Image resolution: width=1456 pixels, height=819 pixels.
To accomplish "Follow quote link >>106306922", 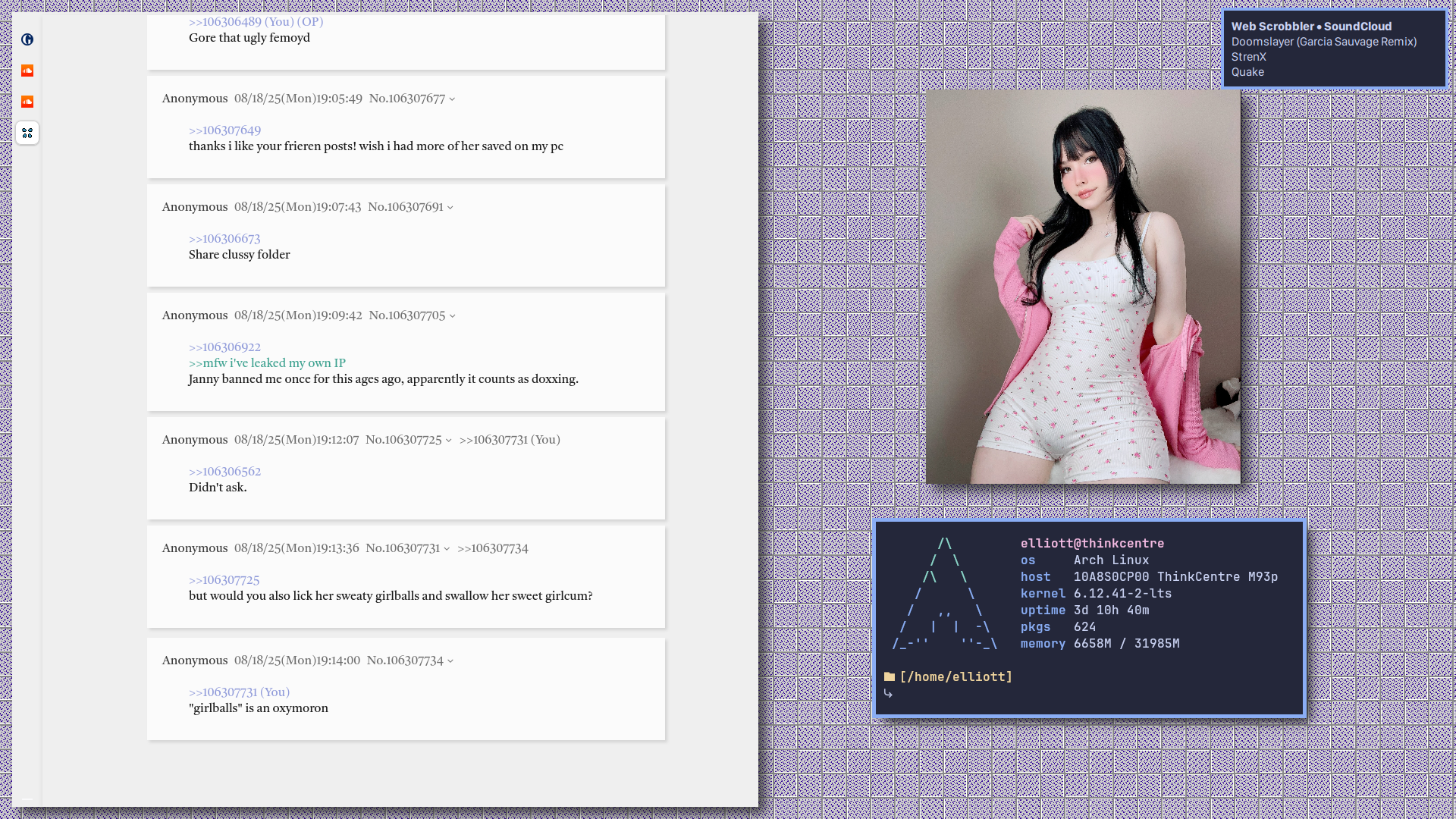I will [x=224, y=347].
